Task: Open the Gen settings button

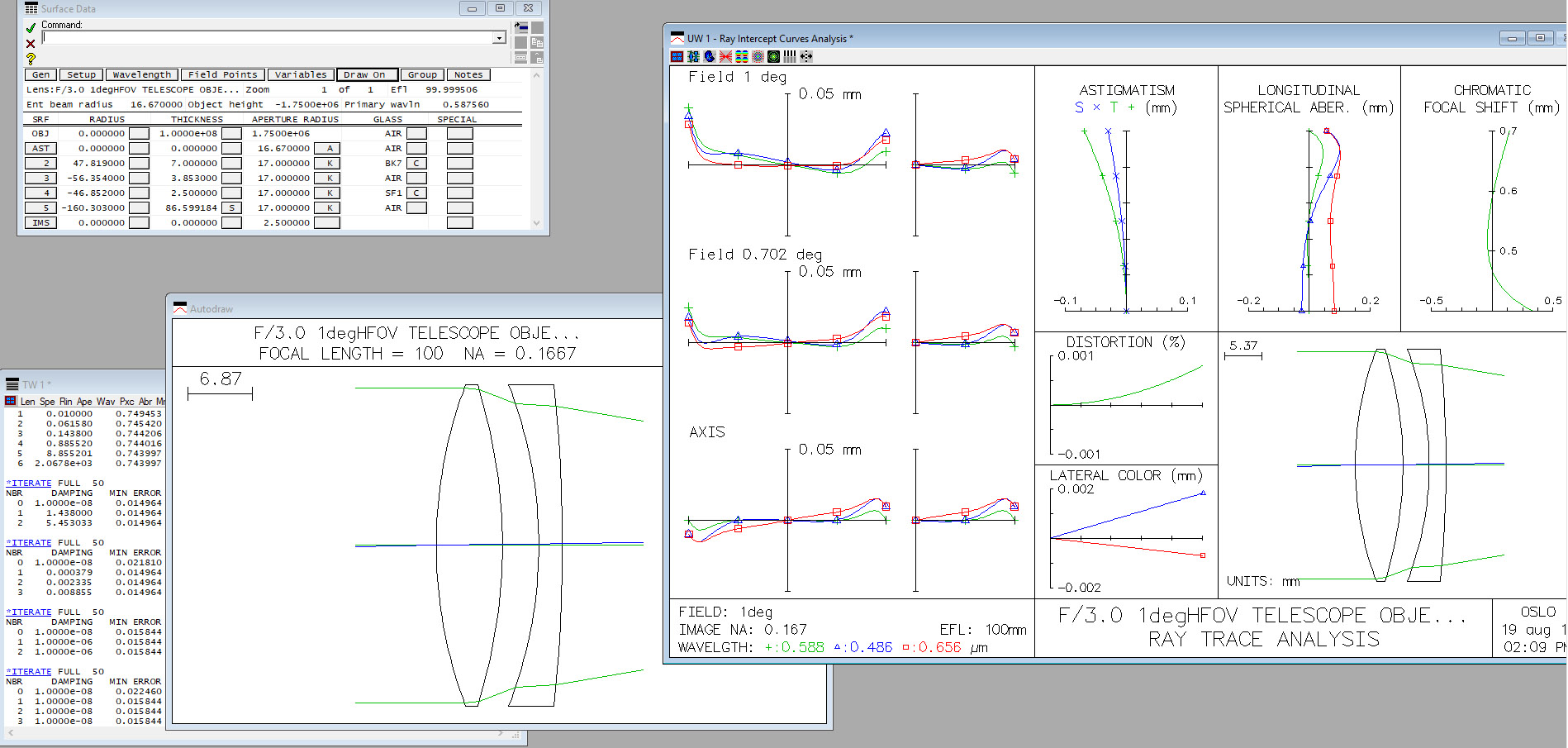Action: [x=41, y=74]
